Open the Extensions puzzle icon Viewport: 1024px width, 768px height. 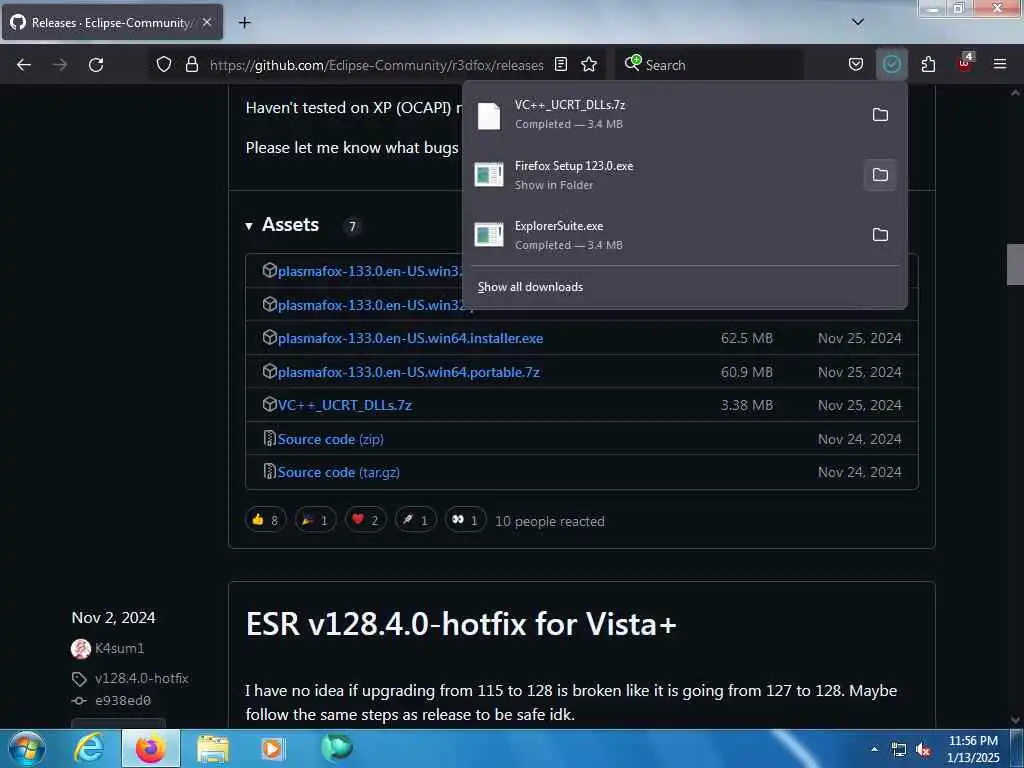tap(928, 64)
